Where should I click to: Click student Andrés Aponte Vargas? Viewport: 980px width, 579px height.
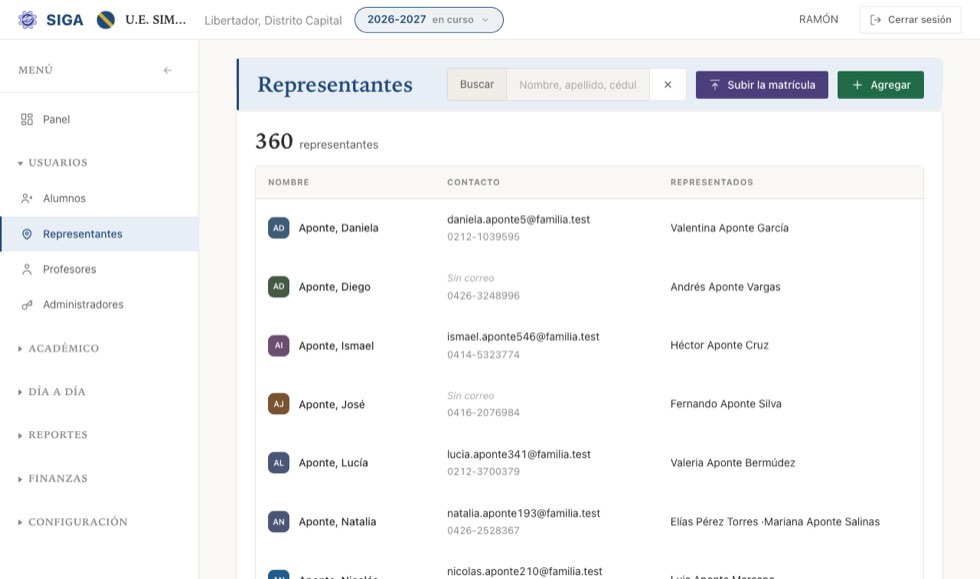click(x=725, y=287)
